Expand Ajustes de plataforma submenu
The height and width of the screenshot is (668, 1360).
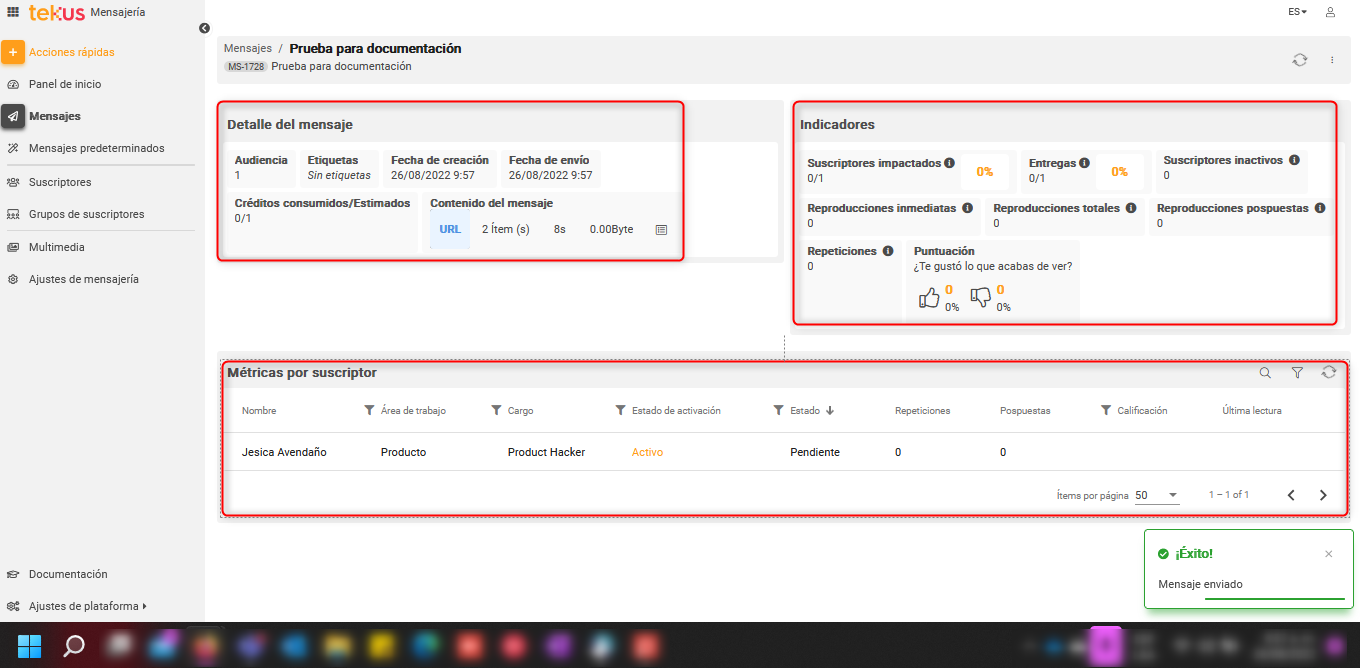point(87,606)
